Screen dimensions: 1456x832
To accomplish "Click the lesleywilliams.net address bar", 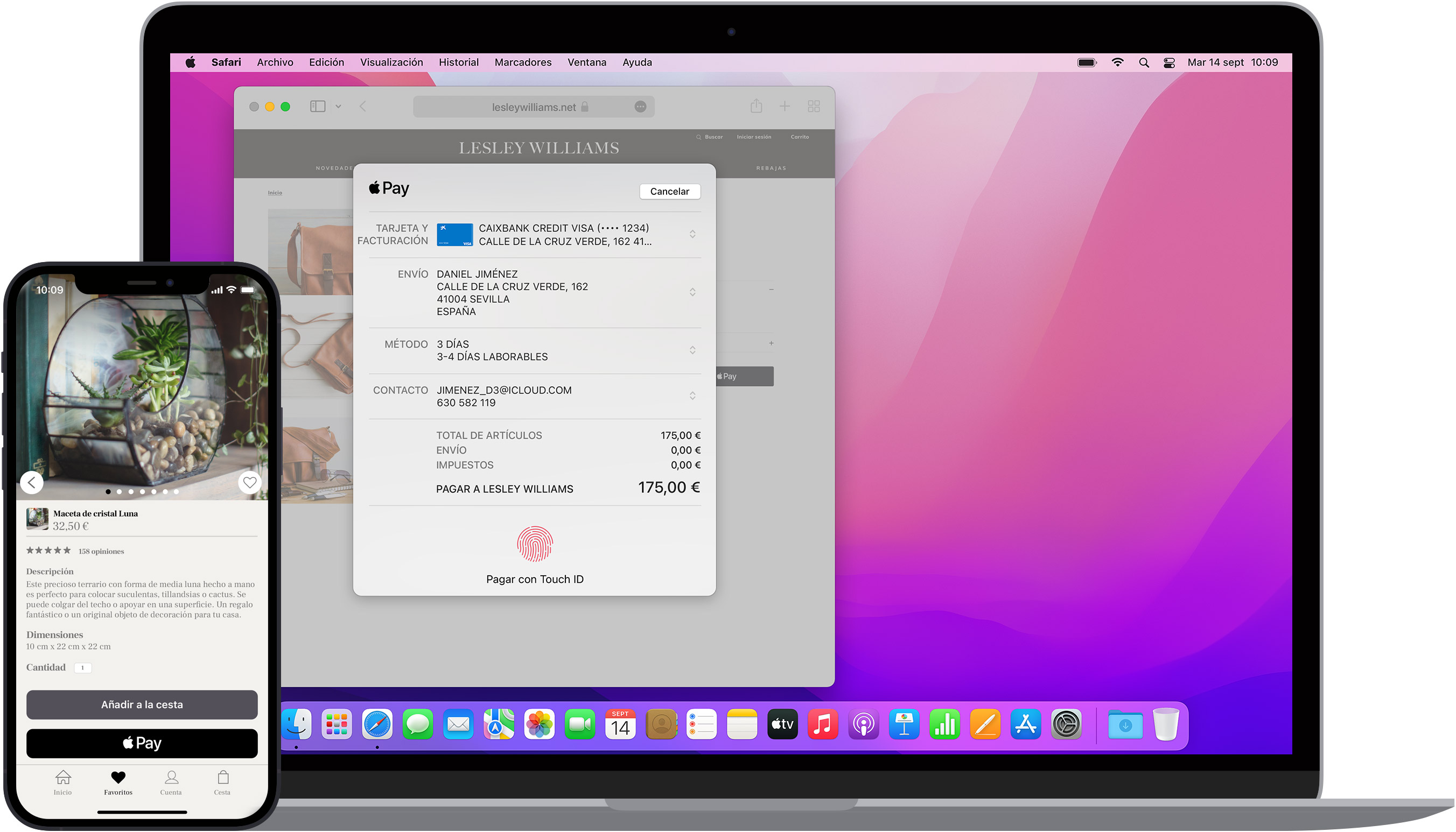I will (x=534, y=107).
